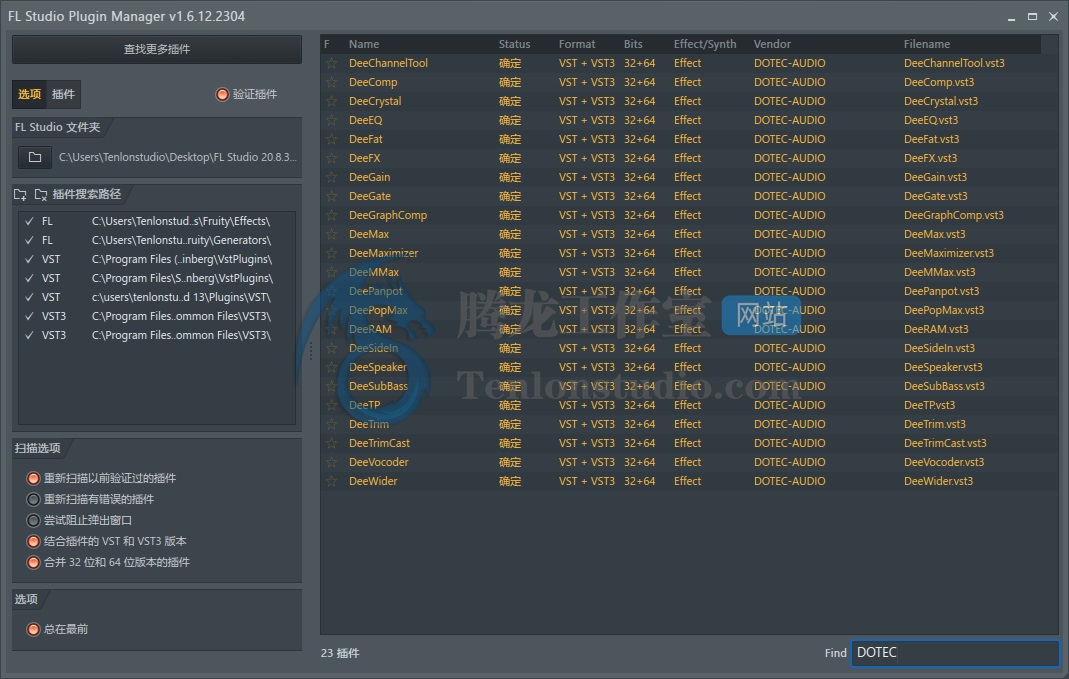Screen dimensions: 1069x679
Task: Click the DeeEQ.vst3 filename cell
Action: pyautogui.click(x=931, y=121)
